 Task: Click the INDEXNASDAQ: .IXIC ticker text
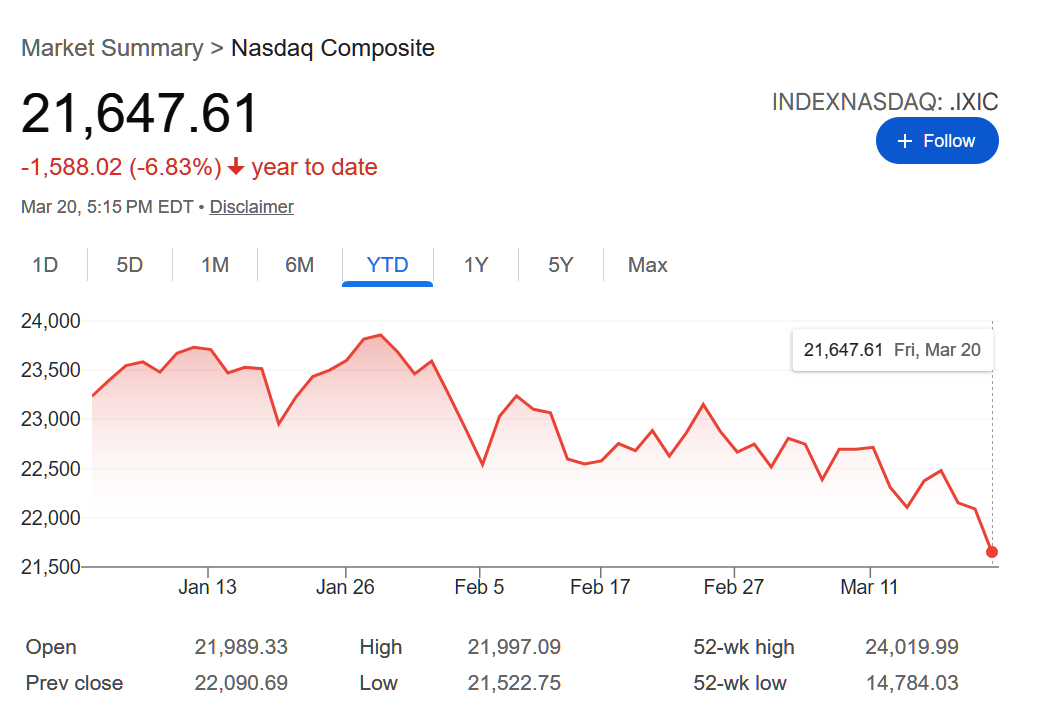[884, 102]
